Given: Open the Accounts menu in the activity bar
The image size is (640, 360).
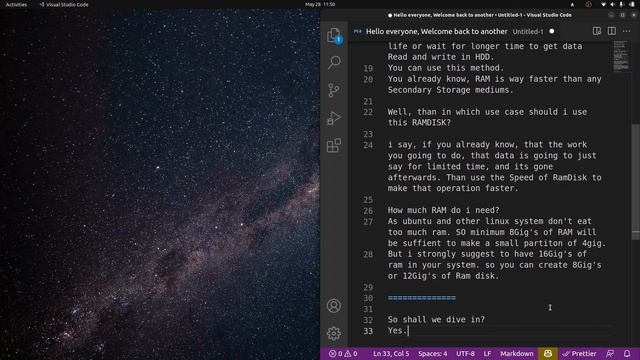Looking at the screenshot, I should [x=334, y=306].
